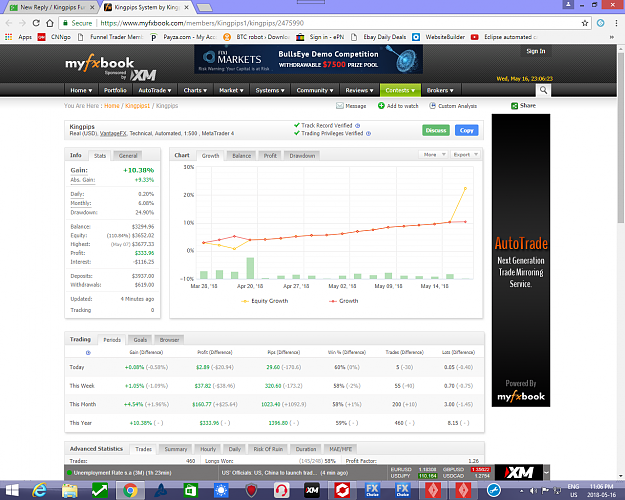This screenshot has width=625, height=500.
Task: Open the Profit chart tab
Action: [270, 156]
